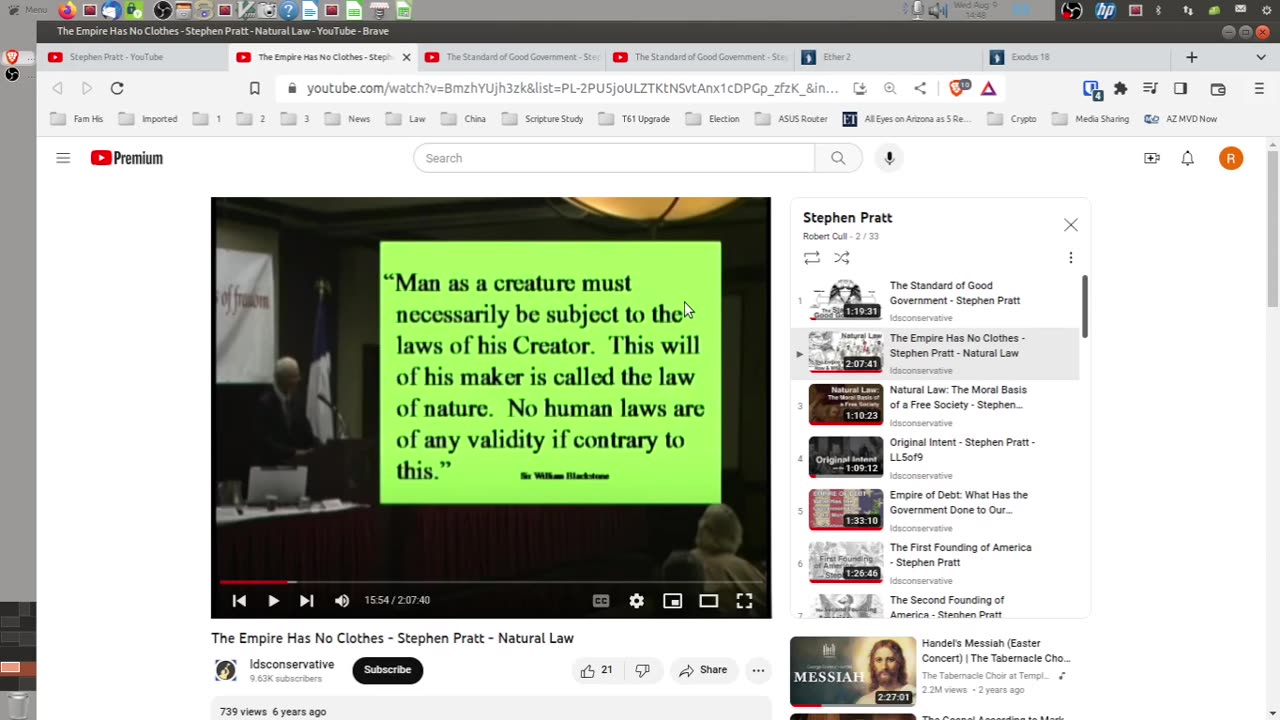Select The First Founding of America video

[x=935, y=562]
